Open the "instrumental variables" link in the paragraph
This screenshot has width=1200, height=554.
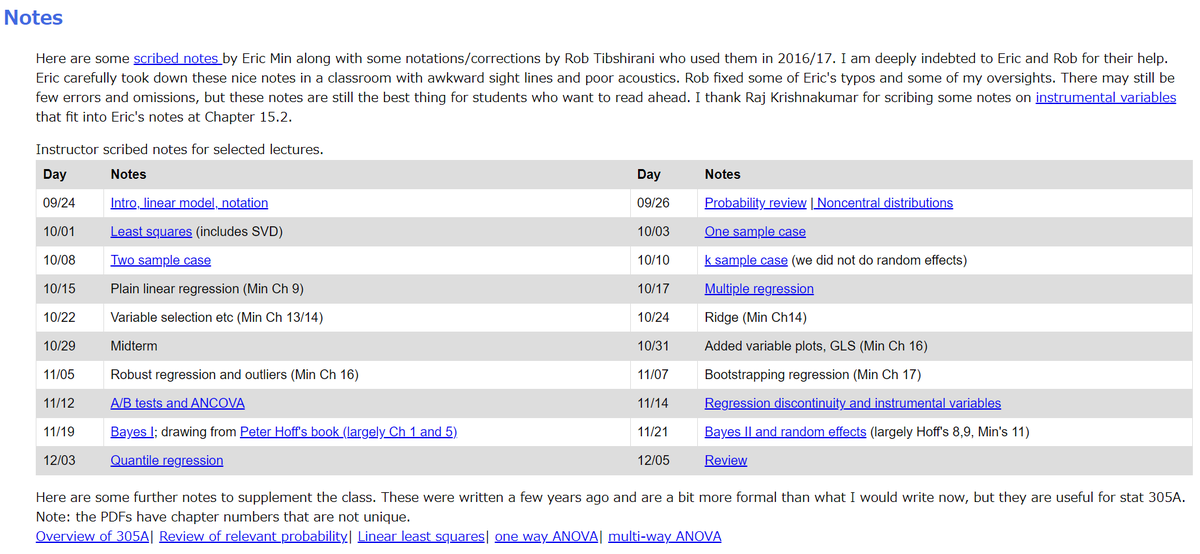(1105, 97)
